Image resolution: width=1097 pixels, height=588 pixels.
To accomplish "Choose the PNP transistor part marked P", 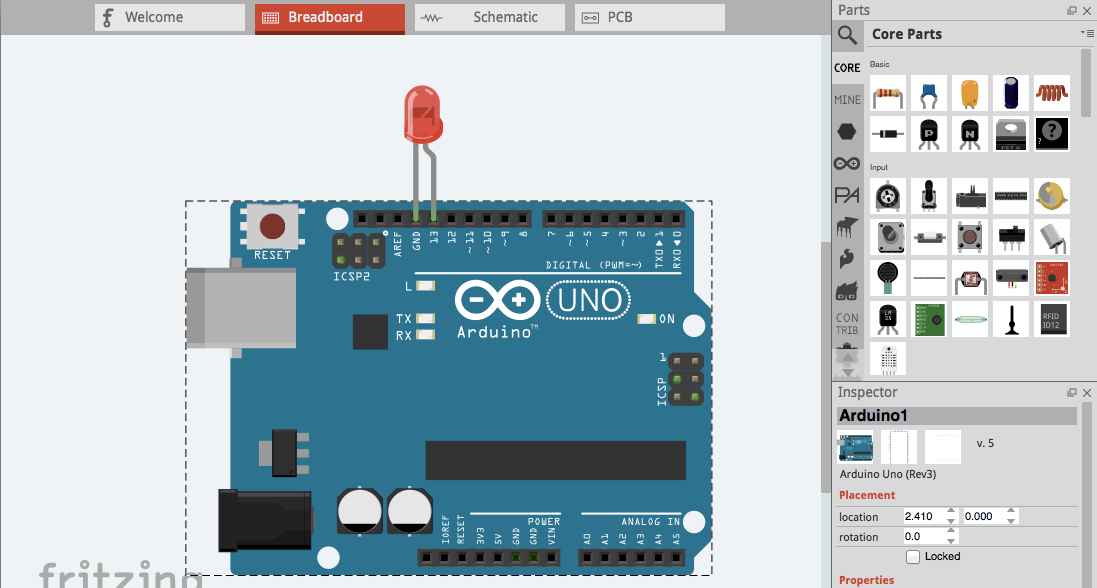I will [928, 134].
